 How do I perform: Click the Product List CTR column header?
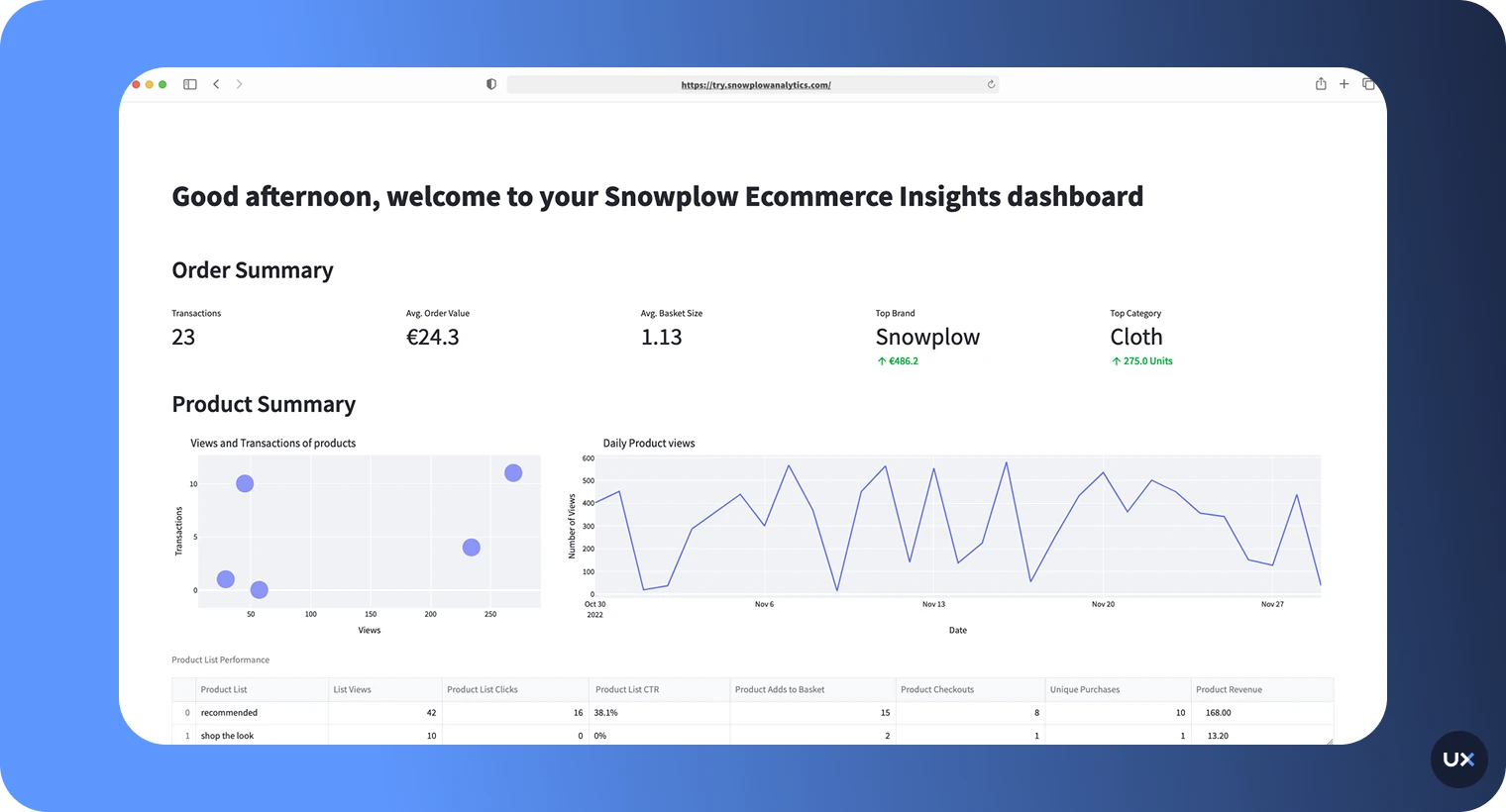tap(660, 689)
